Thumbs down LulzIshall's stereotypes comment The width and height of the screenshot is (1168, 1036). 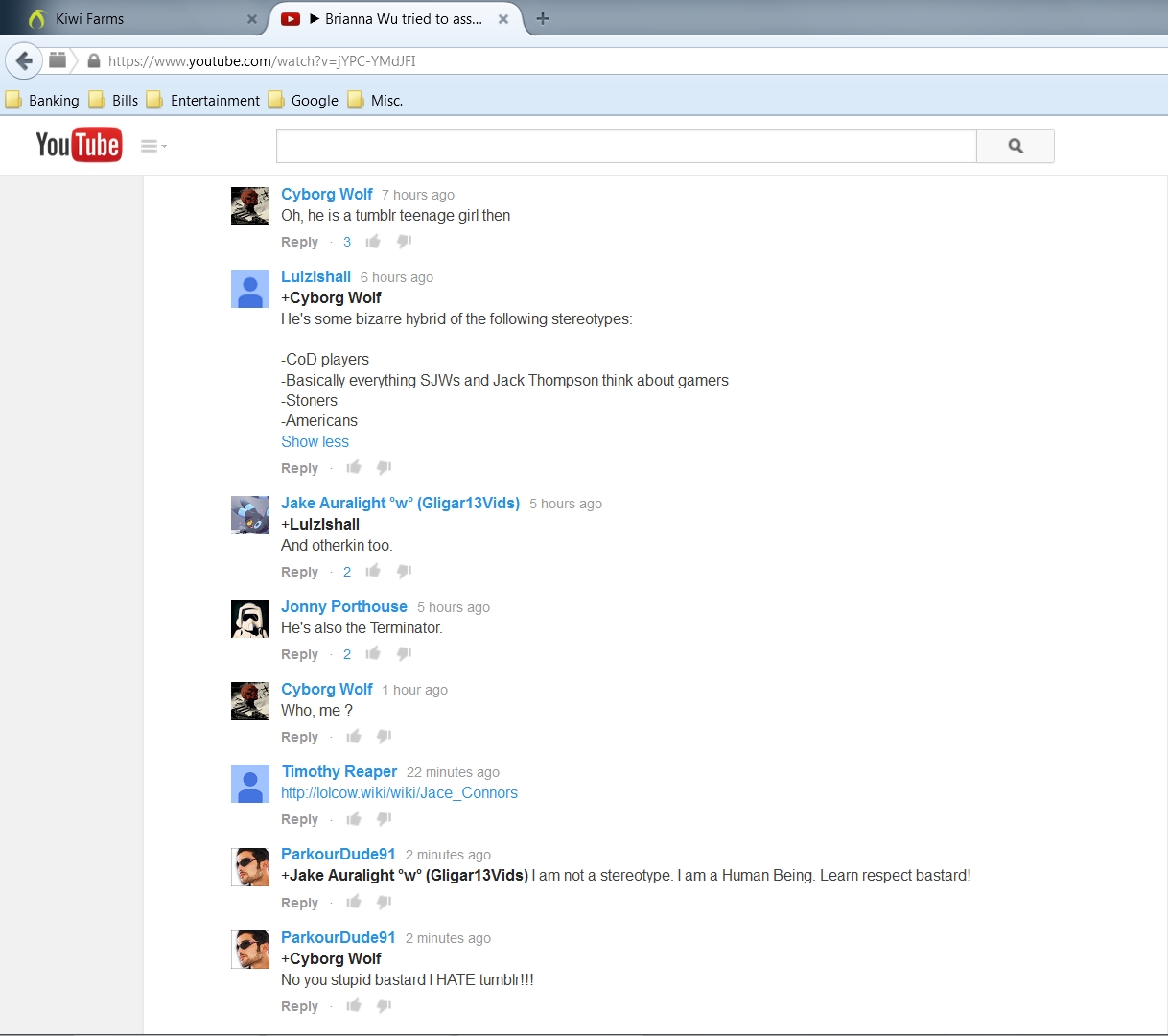[384, 468]
